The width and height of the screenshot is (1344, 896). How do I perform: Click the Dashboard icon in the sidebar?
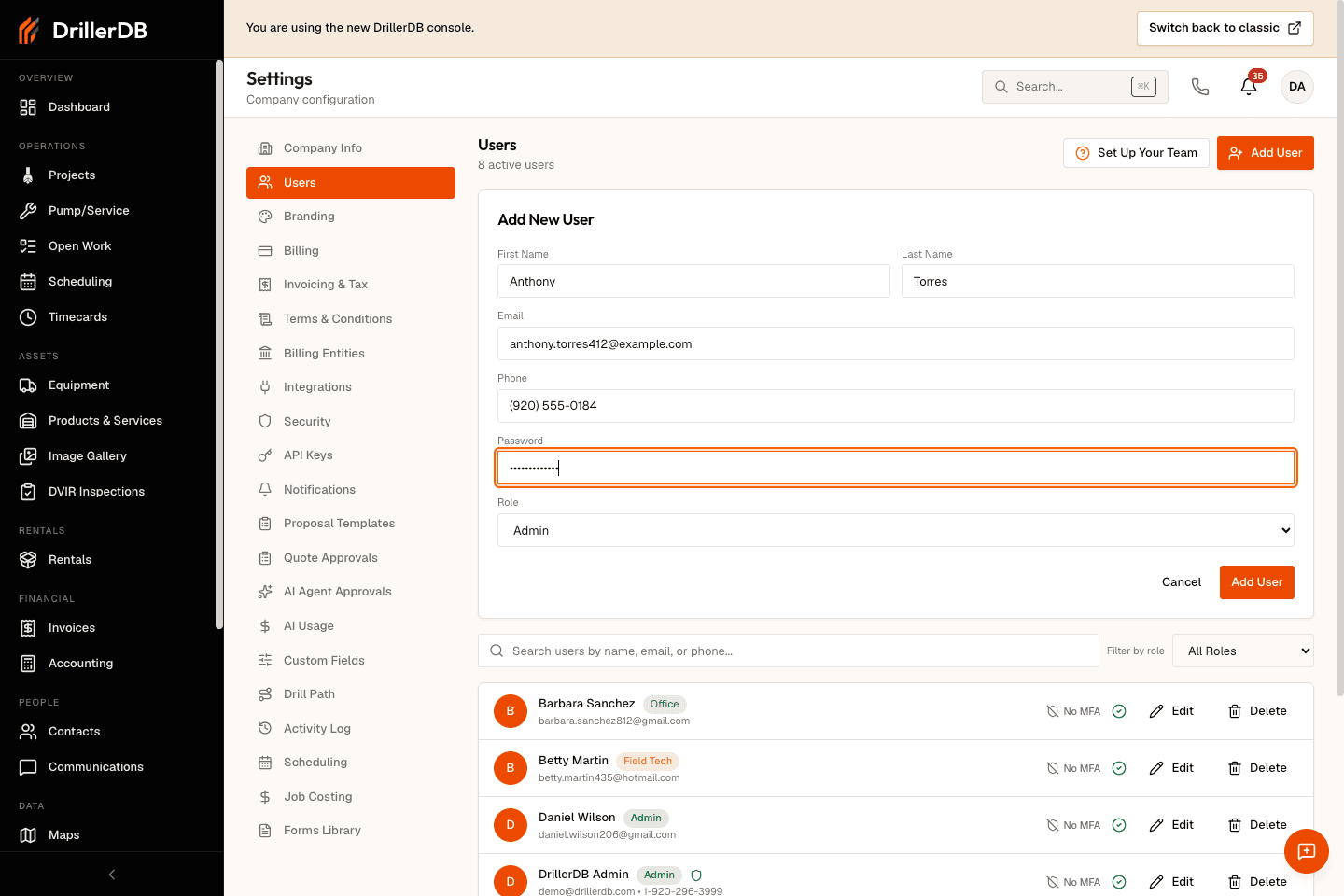28,107
